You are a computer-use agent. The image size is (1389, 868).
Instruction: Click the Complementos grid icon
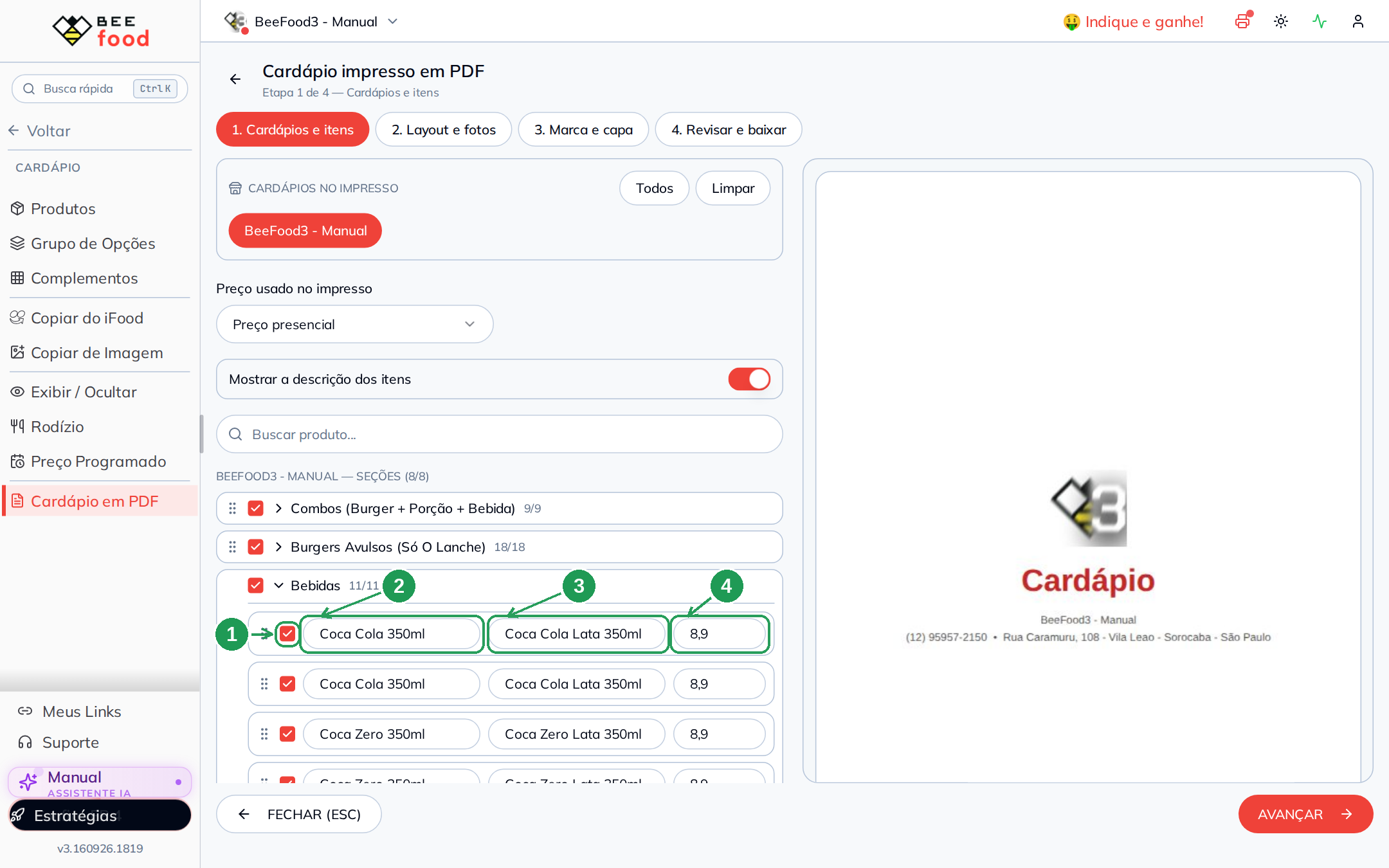[x=17, y=278]
